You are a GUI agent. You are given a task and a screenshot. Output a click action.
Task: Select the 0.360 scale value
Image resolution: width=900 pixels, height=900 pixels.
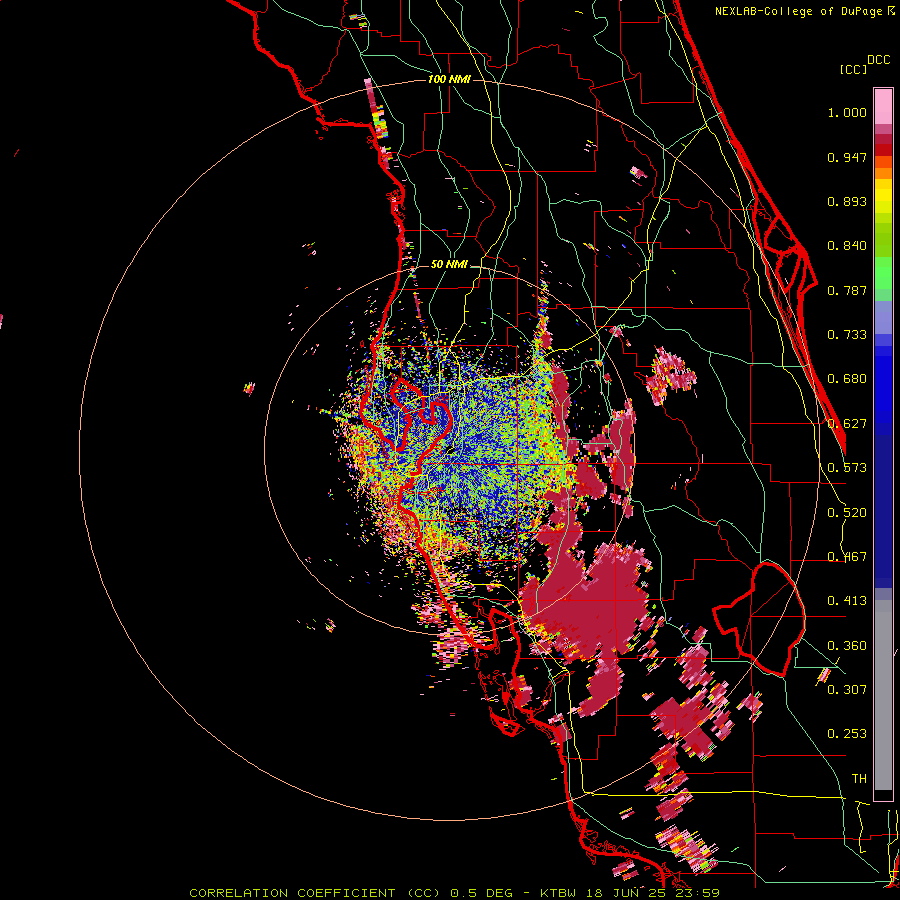point(847,646)
